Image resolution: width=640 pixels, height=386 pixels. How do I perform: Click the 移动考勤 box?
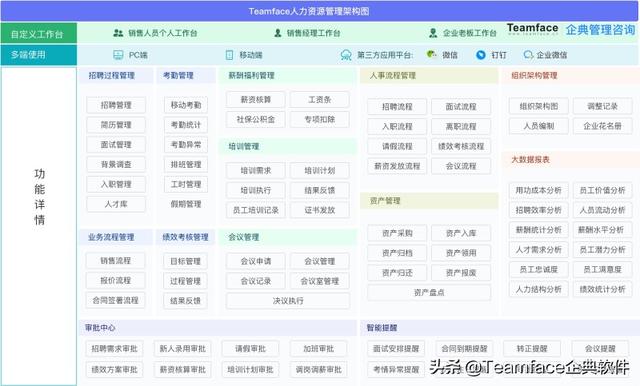(x=186, y=105)
